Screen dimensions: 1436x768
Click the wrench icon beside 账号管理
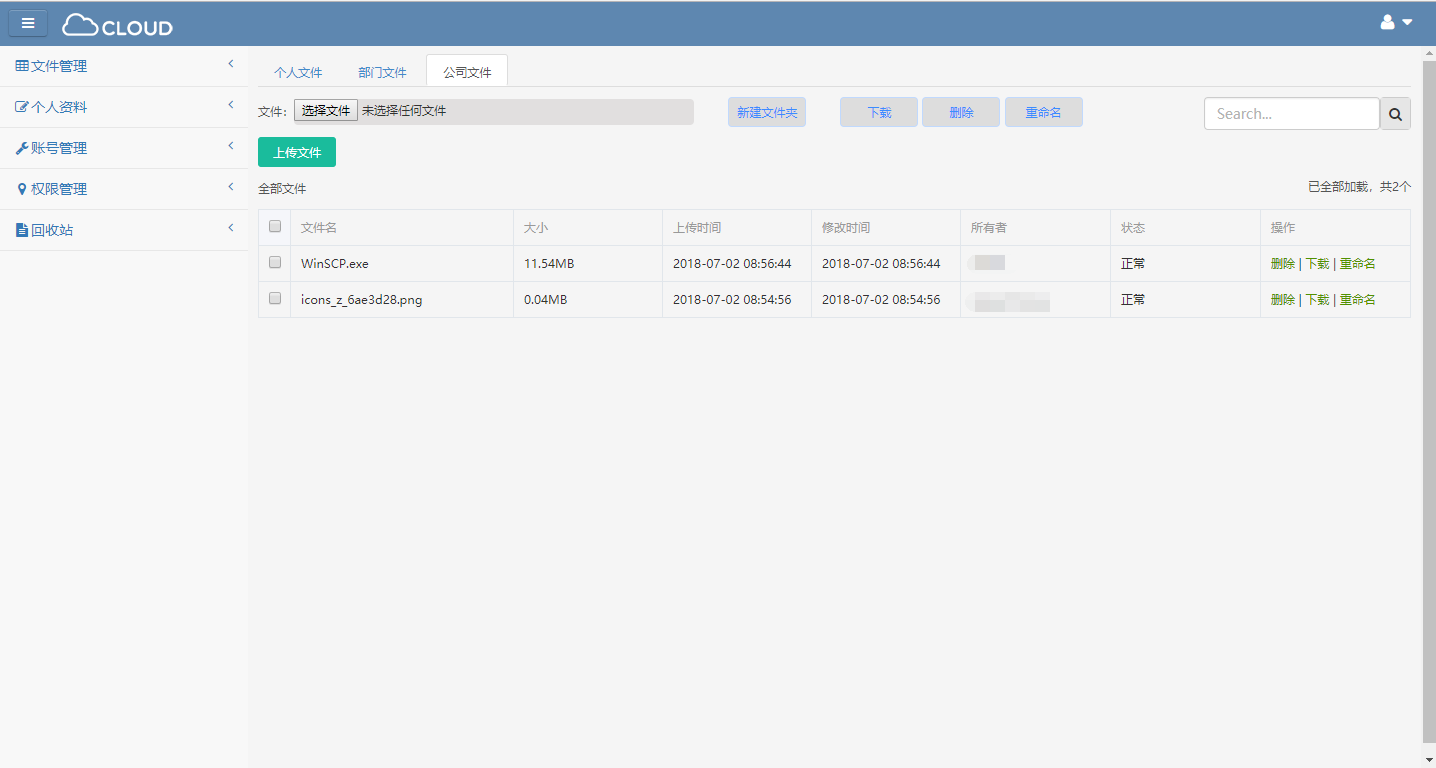pos(22,148)
